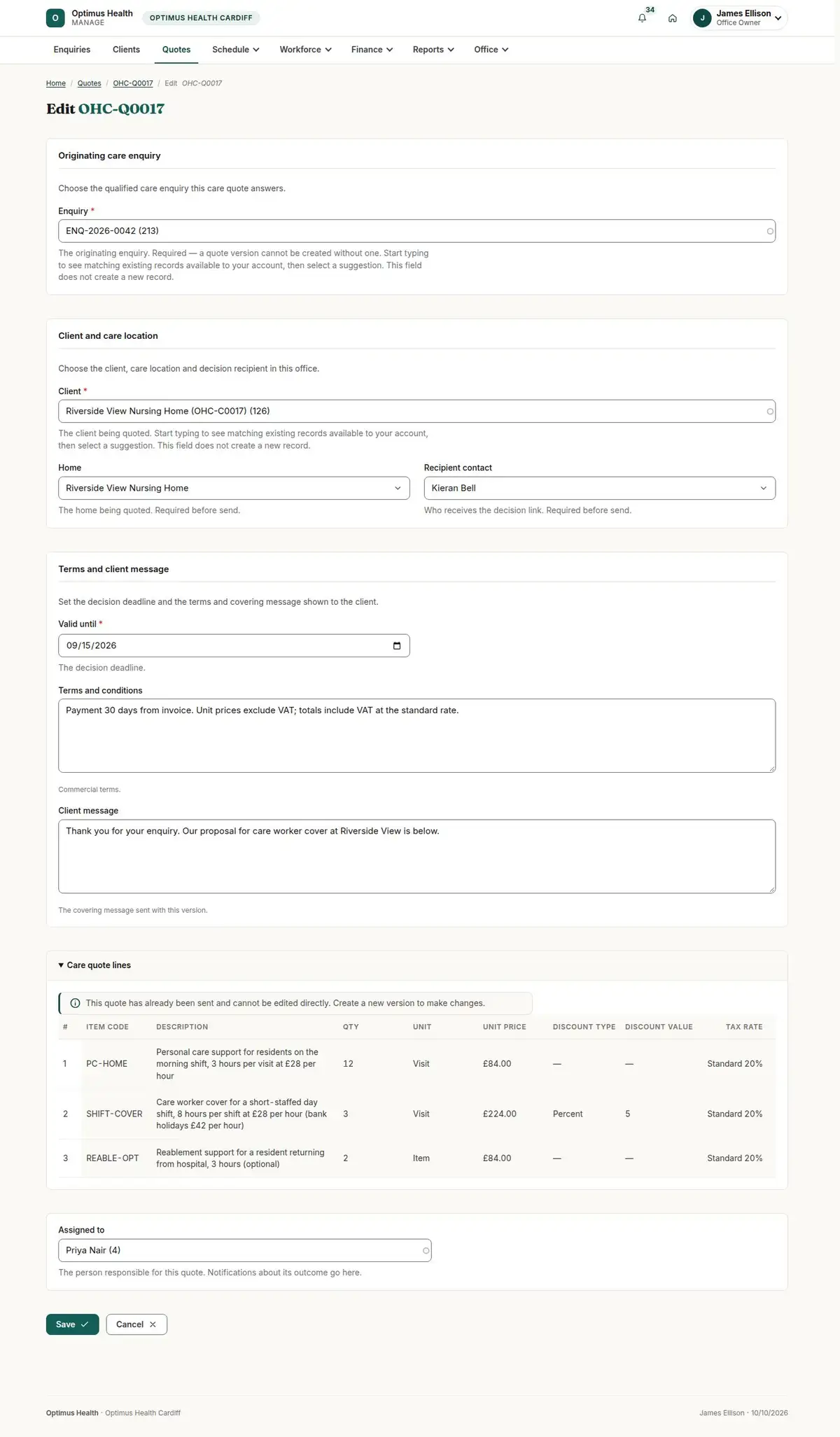Viewport: 840px width, 1437px height.
Task: Click the James Ellison avatar
Action: click(702, 17)
